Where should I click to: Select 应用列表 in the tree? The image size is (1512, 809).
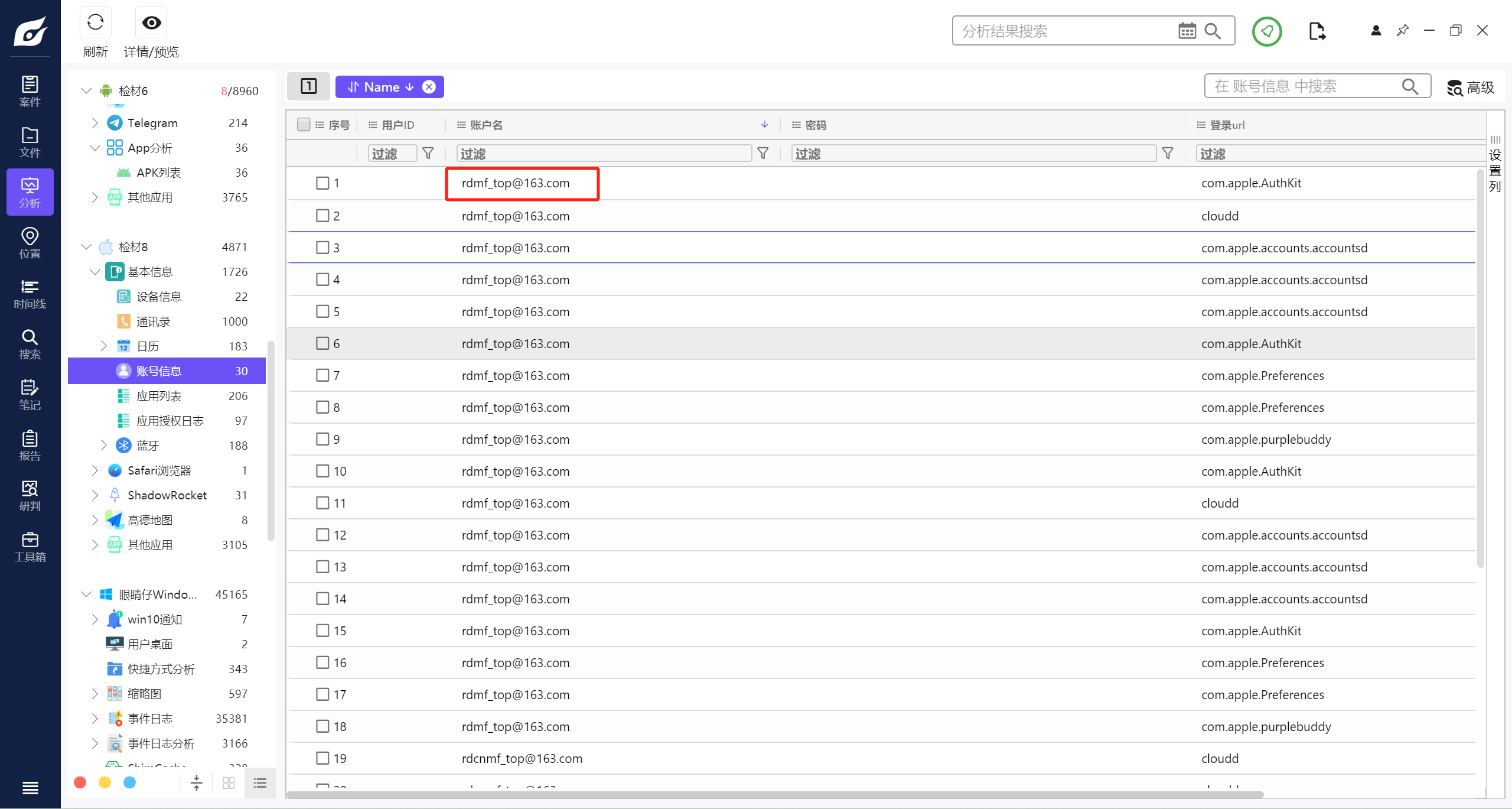coord(159,396)
